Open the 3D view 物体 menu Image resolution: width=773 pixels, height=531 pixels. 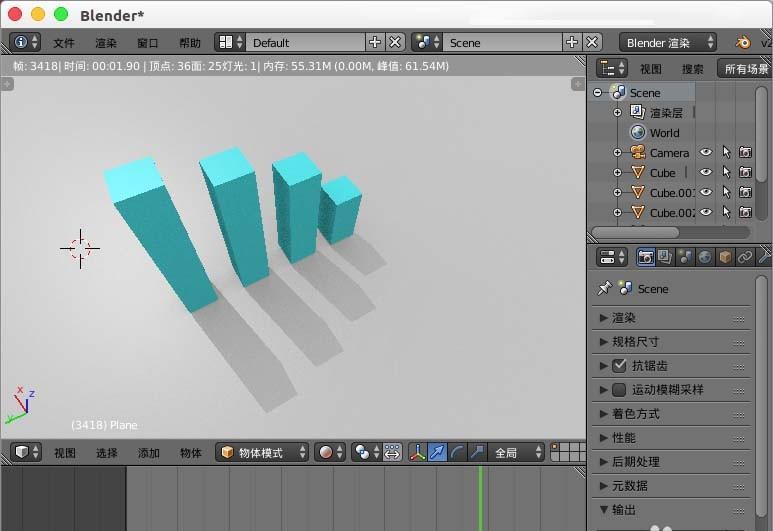[x=191, y=453]
